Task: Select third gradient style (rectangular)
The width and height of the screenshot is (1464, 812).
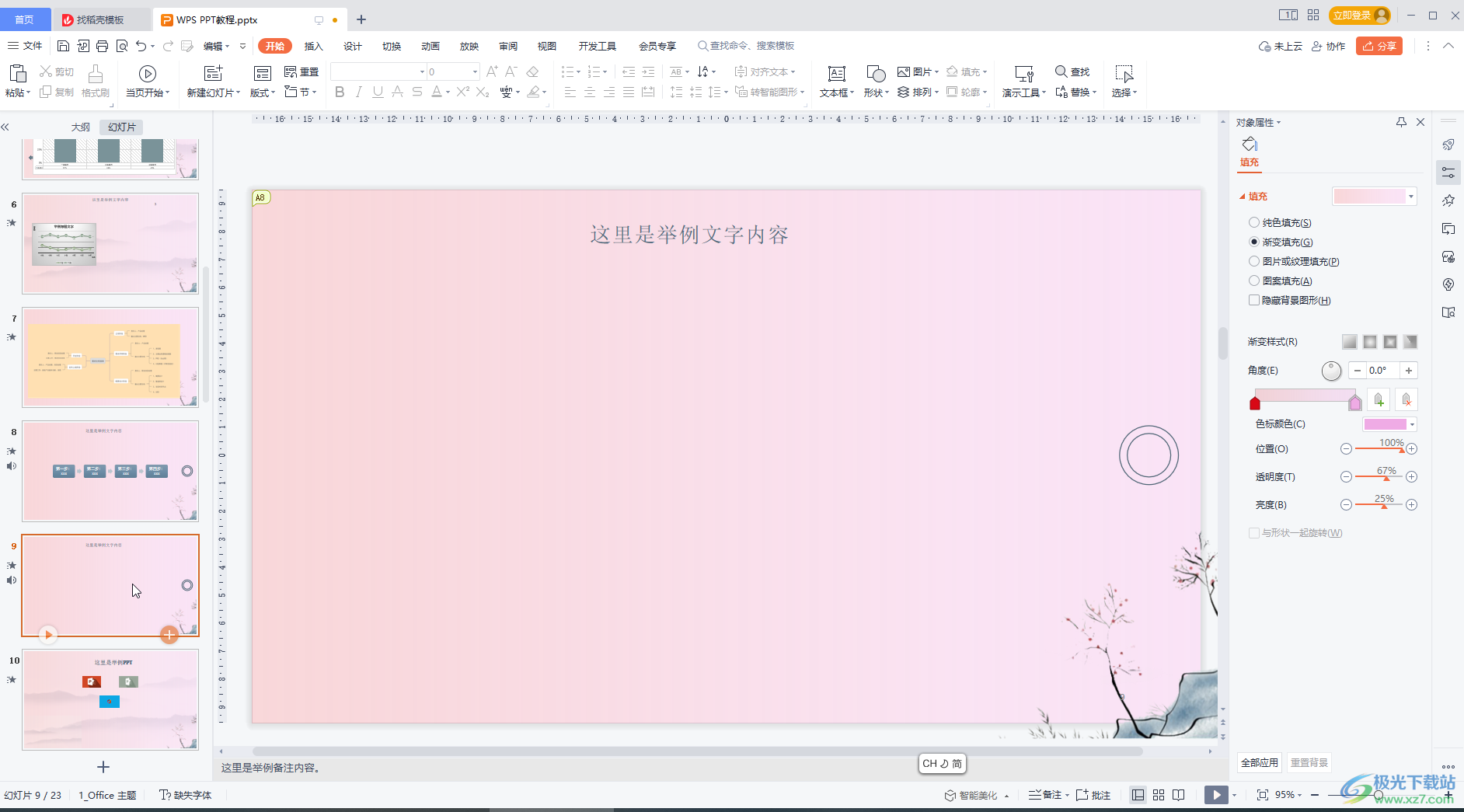Action: 1389,342
